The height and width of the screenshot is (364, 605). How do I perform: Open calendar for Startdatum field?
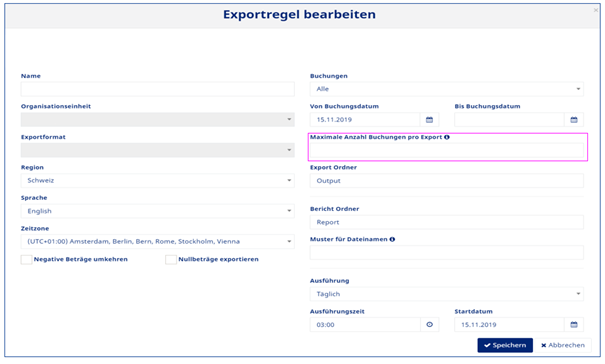point(574,325)
